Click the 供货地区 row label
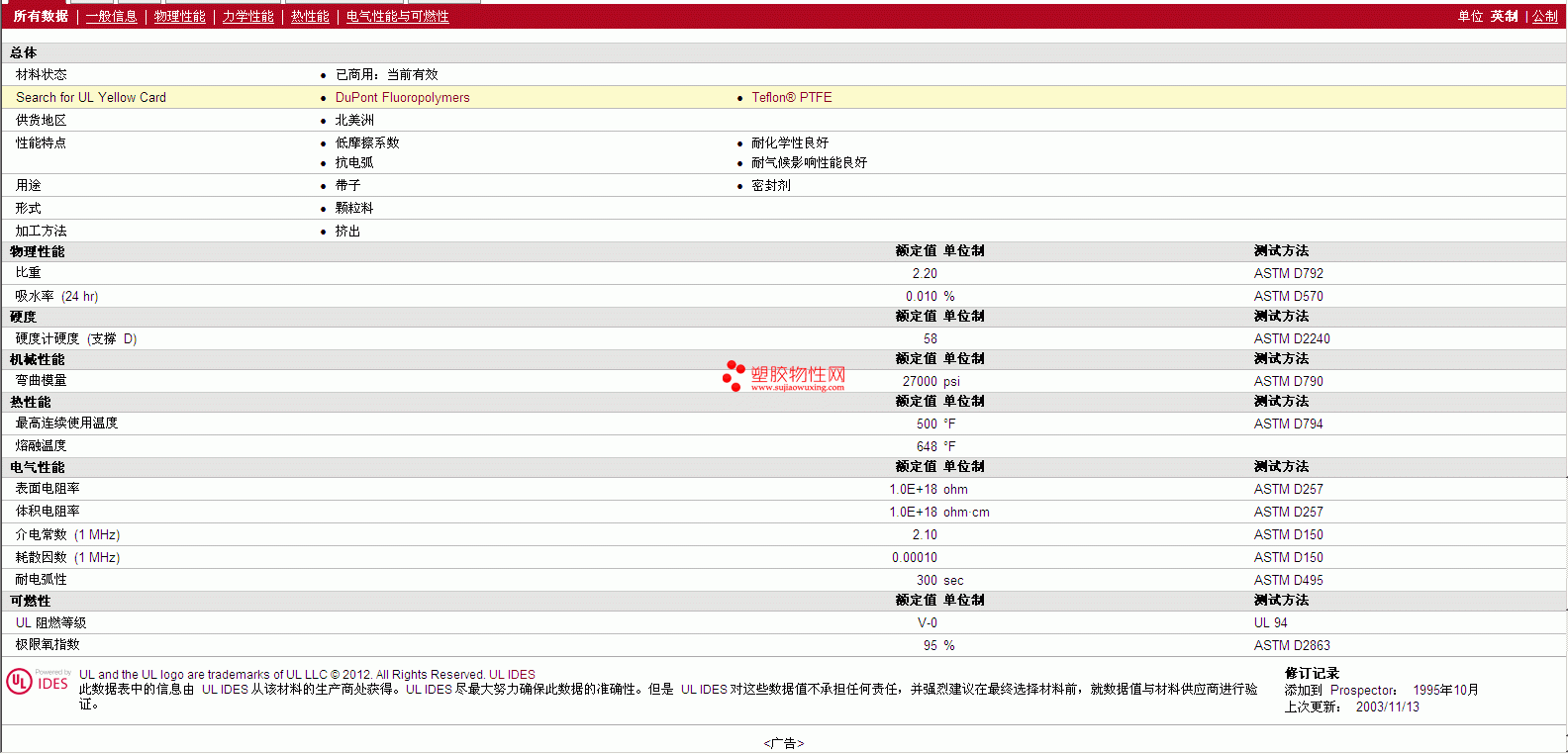Viewport: 1568px width, 754px height. pyautogui.click(x=42, y=121)
